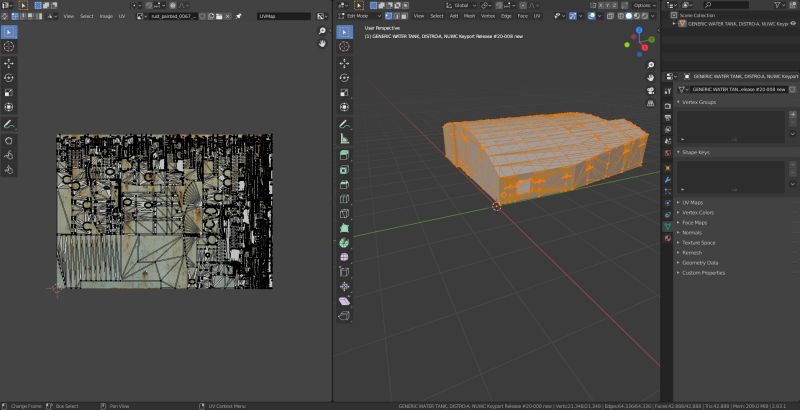
Task: Open the Modifiers wrench tab in Properties
Action: [668, 180]
